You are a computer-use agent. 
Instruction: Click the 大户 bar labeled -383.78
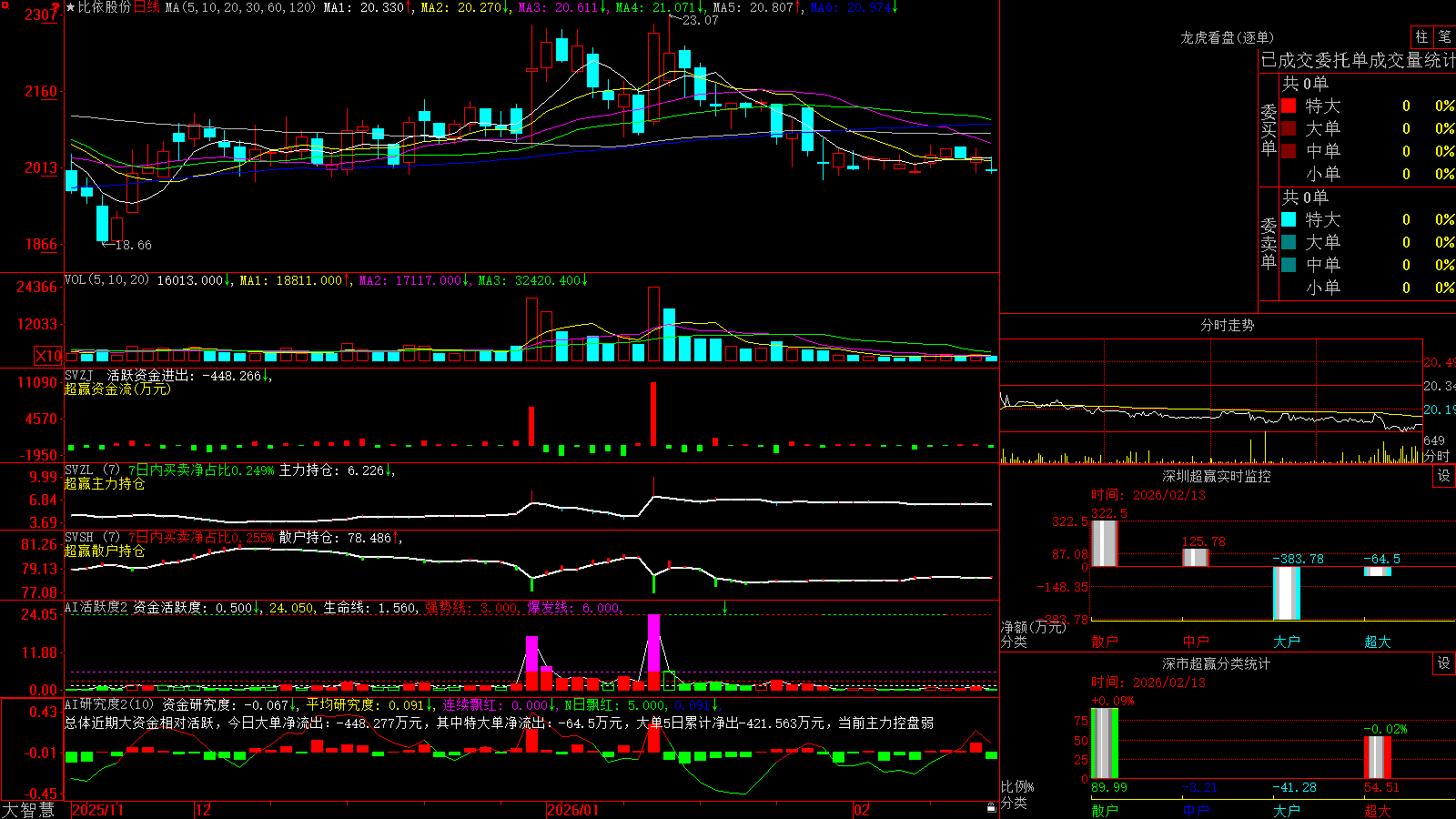(x=1286, y=593)
